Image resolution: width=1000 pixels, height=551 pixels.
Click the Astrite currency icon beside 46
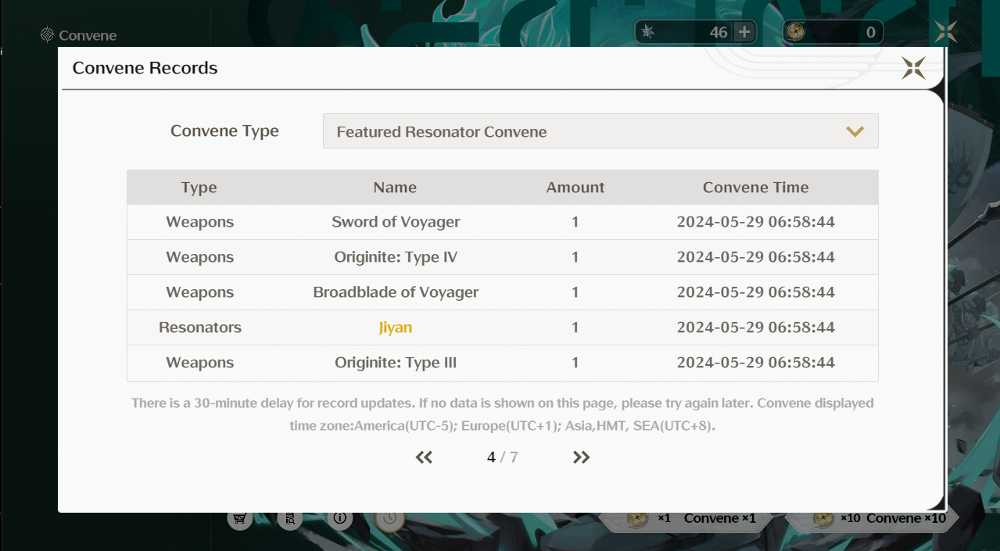pos(647,31)
